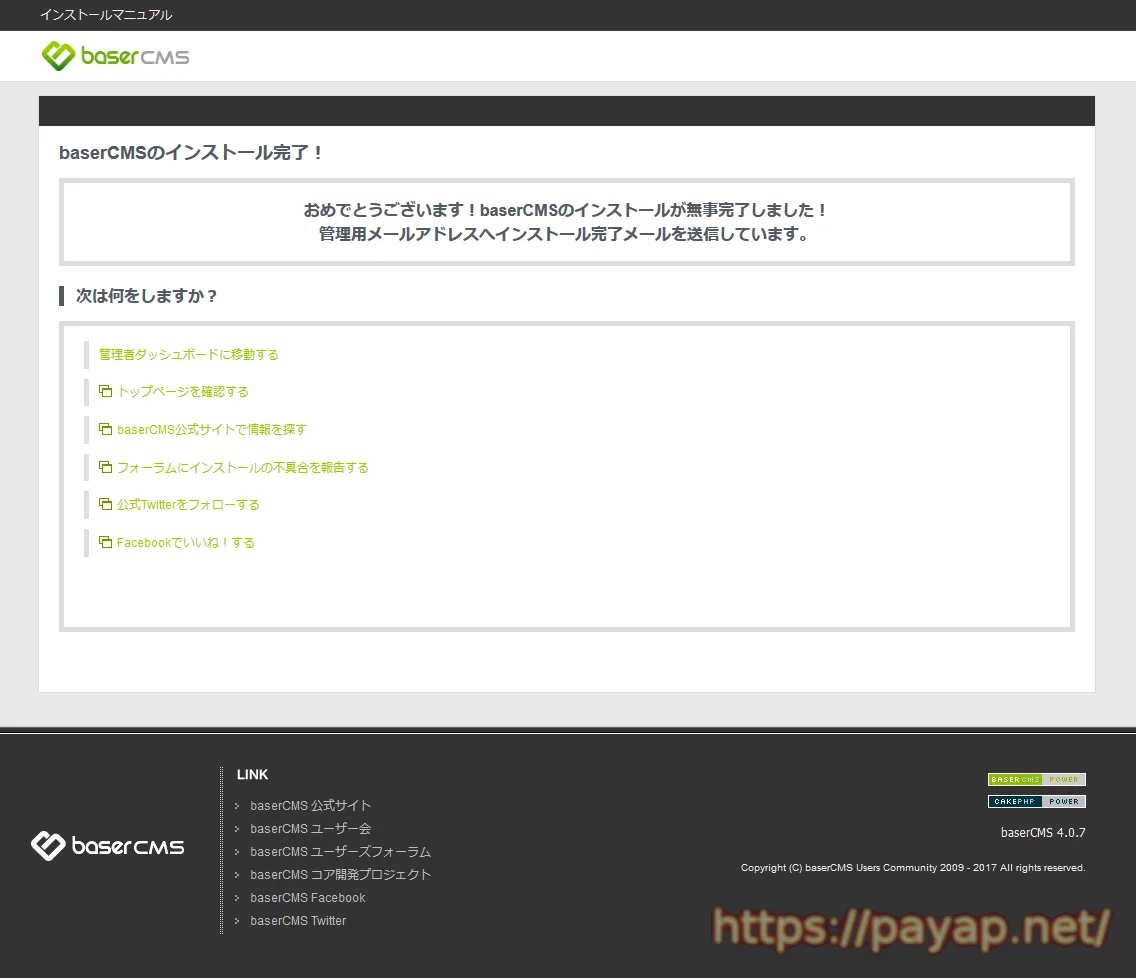The width and height of the screenshot is (1136, 978).
Task: Open the インストールマニュアル link
Action: (106, 14)
